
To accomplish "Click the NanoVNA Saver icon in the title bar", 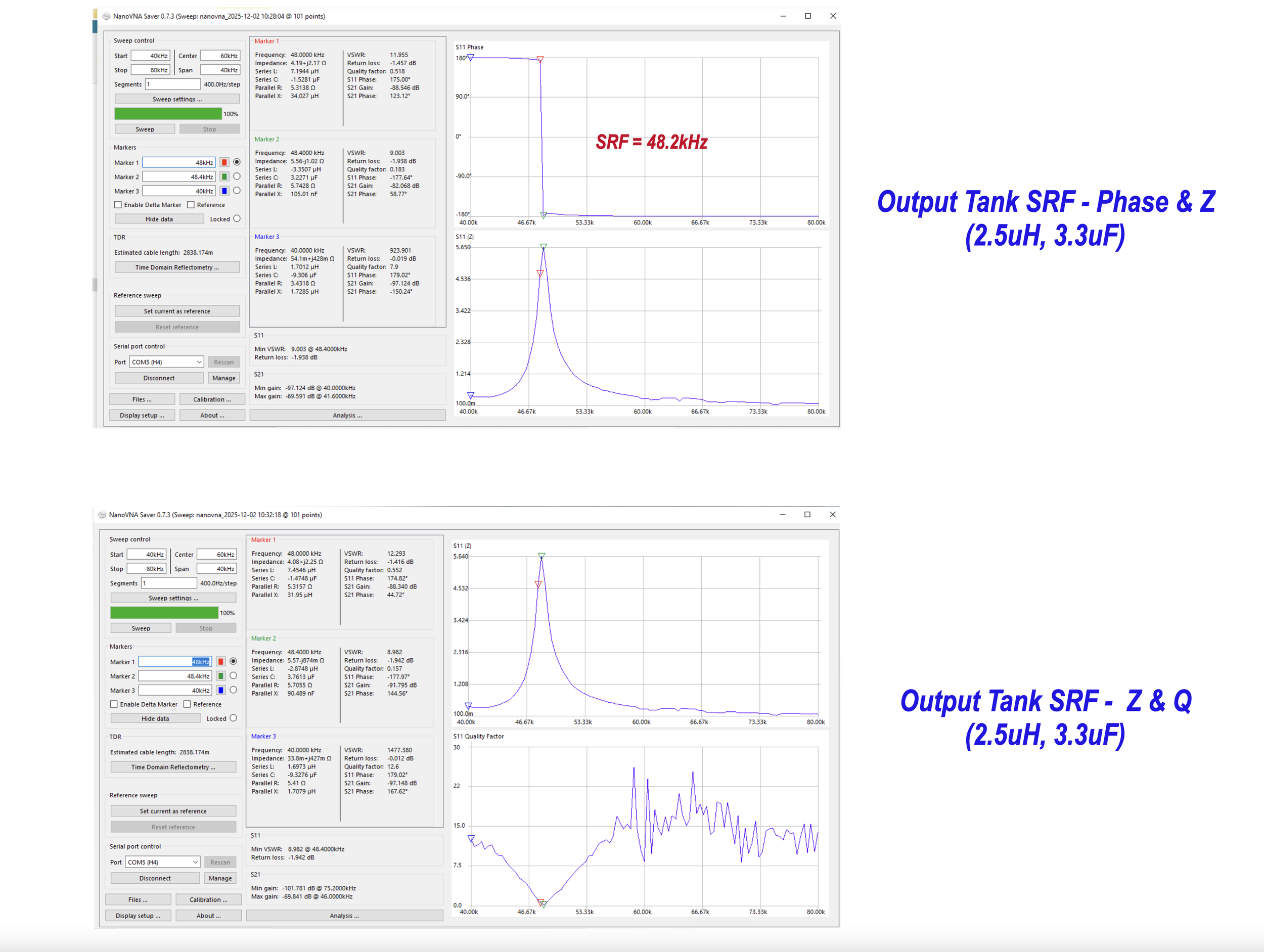I will 105,16.
